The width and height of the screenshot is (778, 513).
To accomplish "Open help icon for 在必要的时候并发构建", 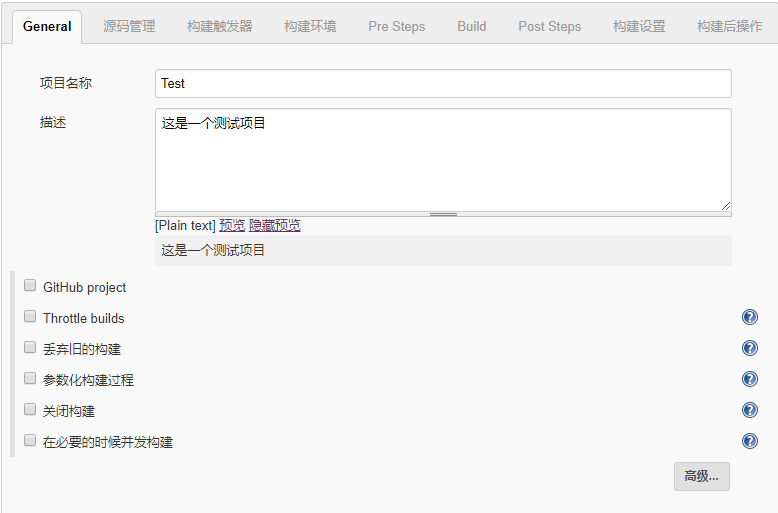I will (x=750, y=441).
